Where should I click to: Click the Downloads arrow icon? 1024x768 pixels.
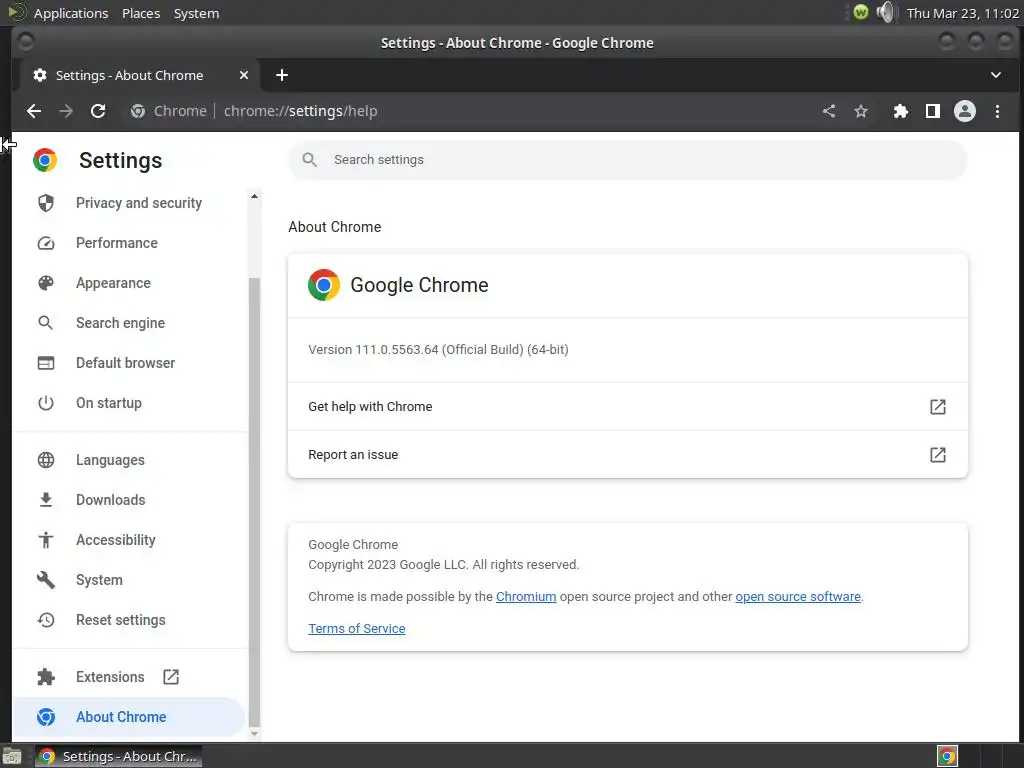46,500
